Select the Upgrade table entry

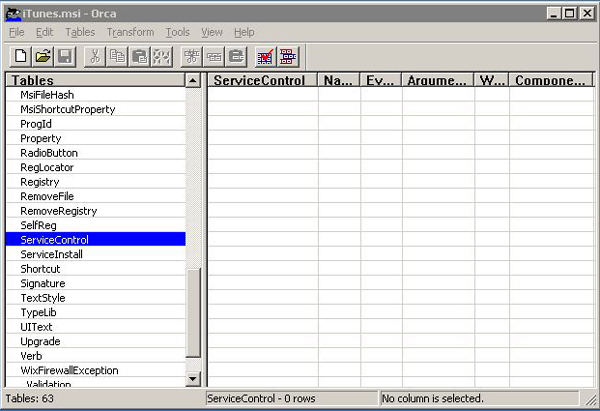click(40, 341)
